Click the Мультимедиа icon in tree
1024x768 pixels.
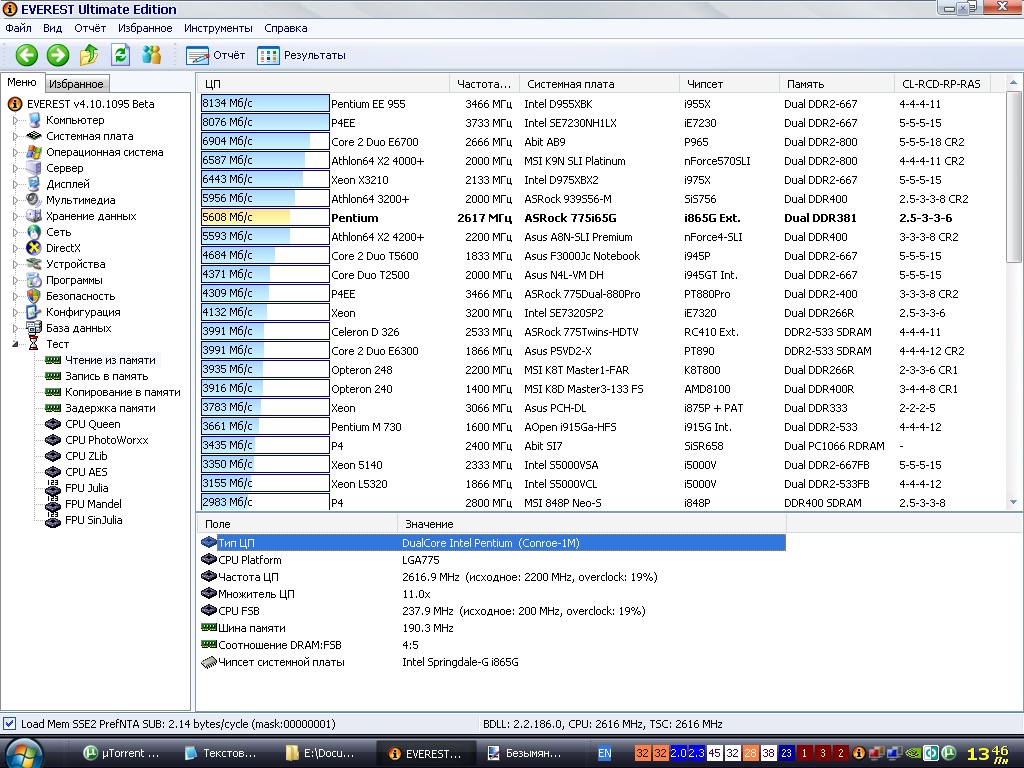point(33,200)
